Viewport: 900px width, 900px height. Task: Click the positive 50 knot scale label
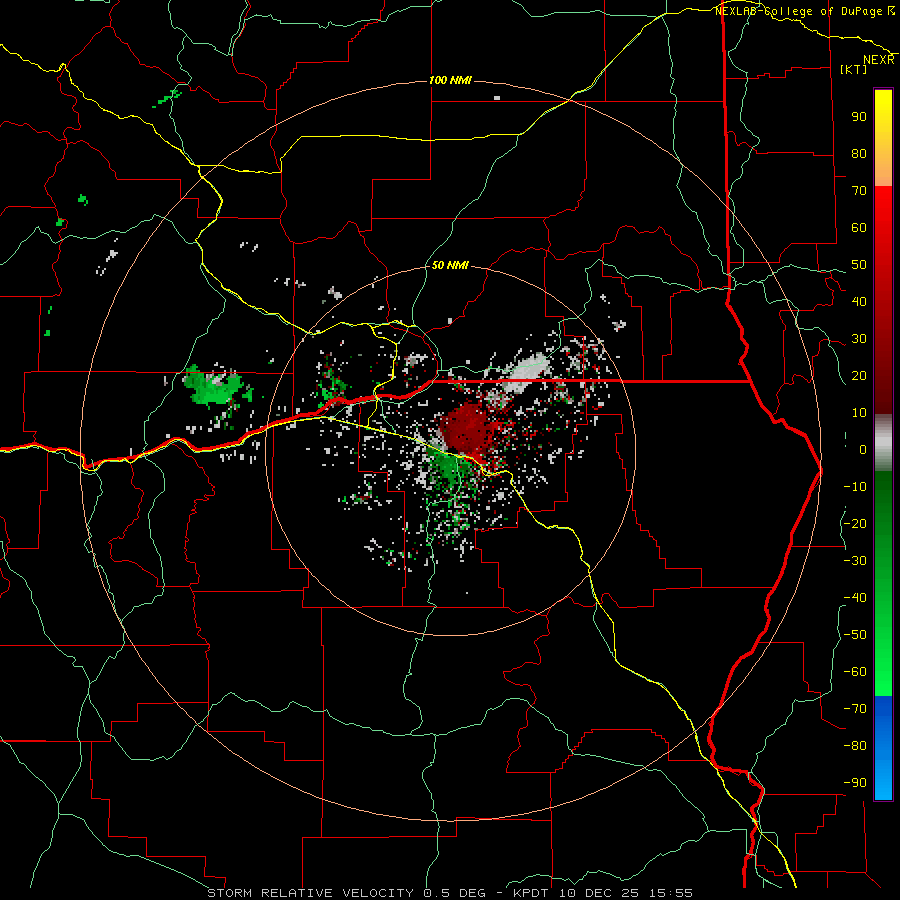[x=859, y=265]
